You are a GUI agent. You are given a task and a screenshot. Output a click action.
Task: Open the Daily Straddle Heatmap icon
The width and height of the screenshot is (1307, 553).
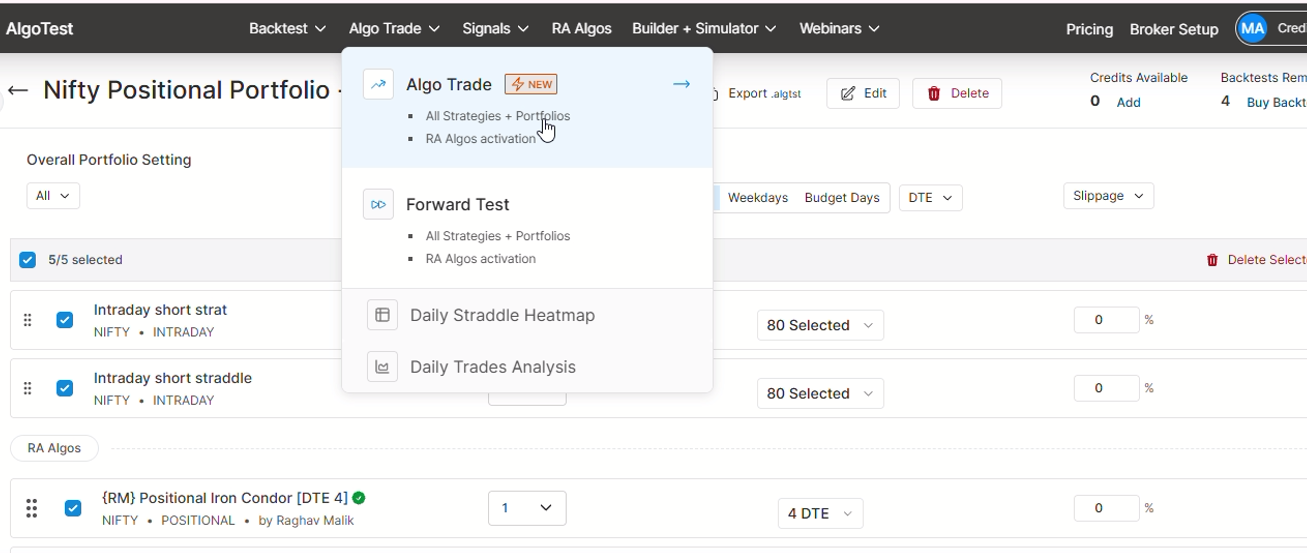(x=382, y=315)
